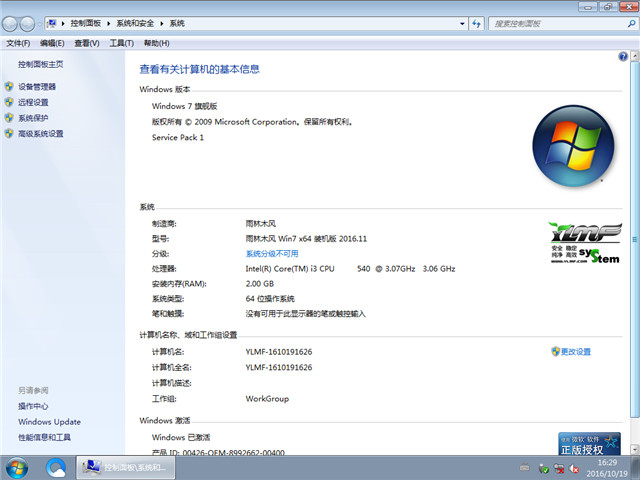Screen dimensions: 640x480
Task: Open Windows Update link
Action: 49,422
